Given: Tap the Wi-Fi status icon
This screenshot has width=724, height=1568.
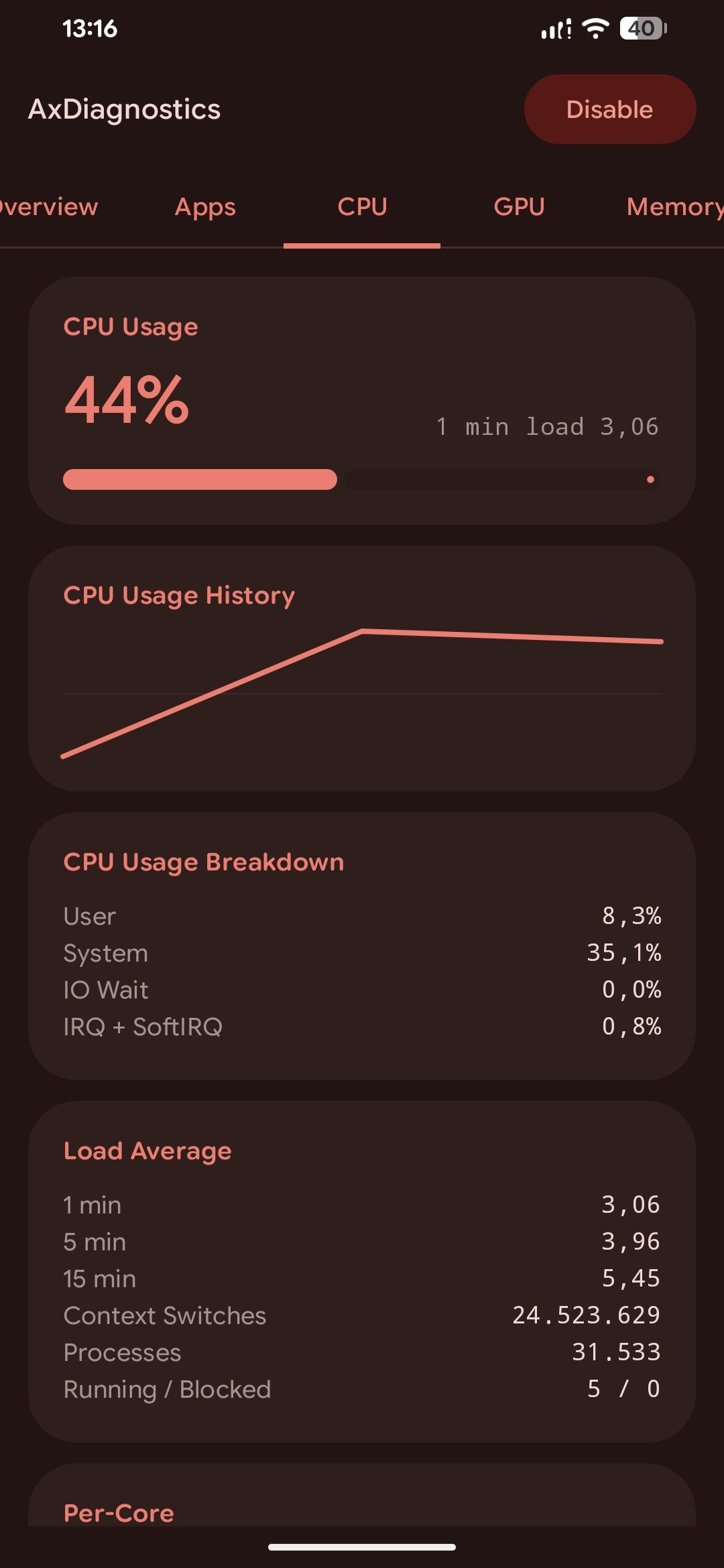Looking at the screenshot, I should click(x=595, y=28).
